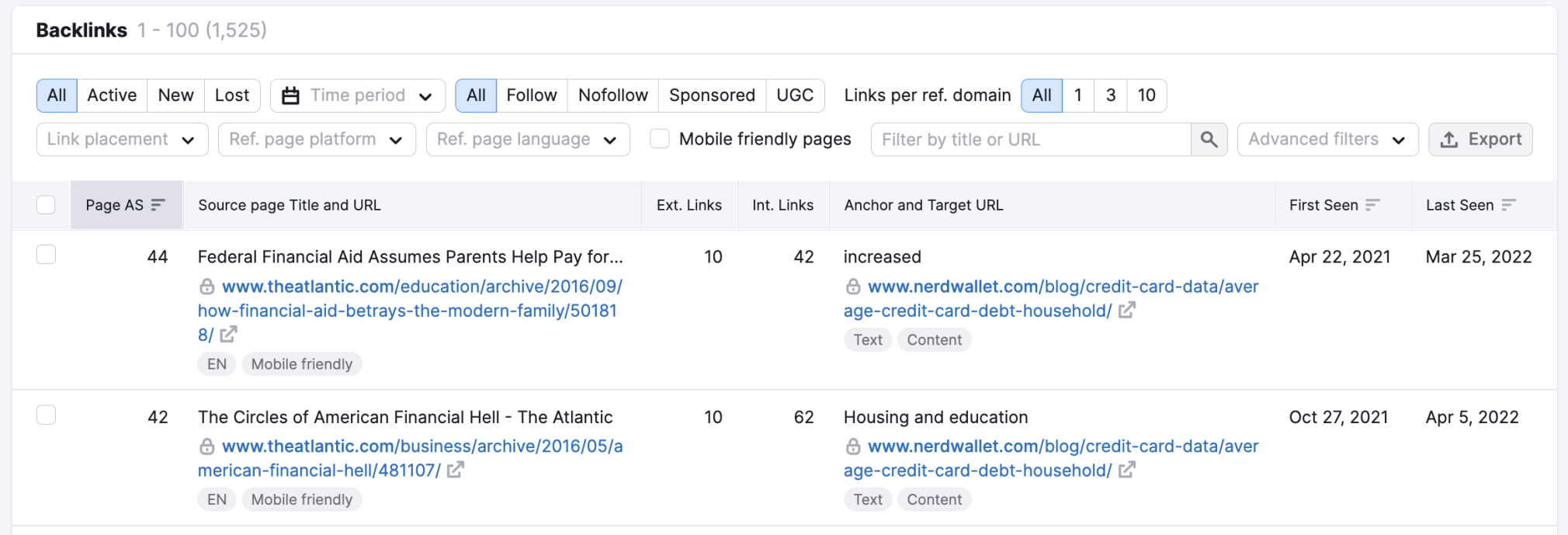1568x535 pixels.
Task: Select the Federal Financial Aid row checkbox
Action: 47,255
